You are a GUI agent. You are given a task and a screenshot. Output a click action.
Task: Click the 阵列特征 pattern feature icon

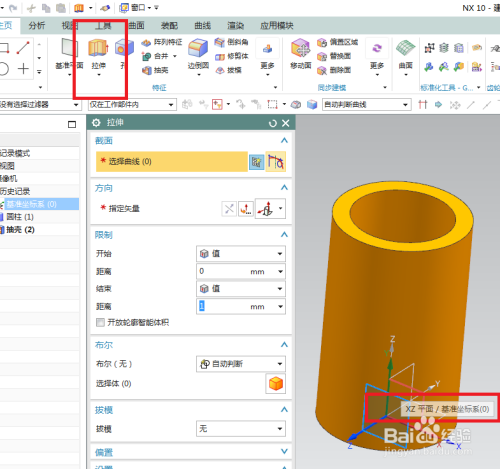146,42
